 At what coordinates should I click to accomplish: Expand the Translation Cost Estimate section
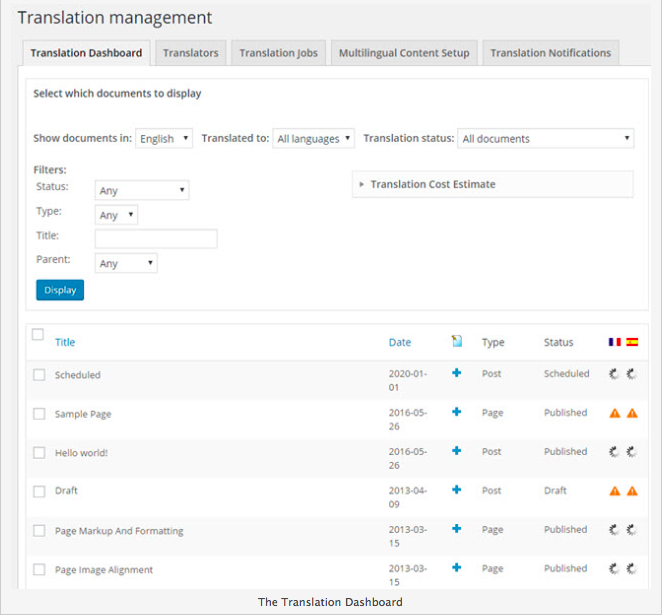(x=493, y=184)
